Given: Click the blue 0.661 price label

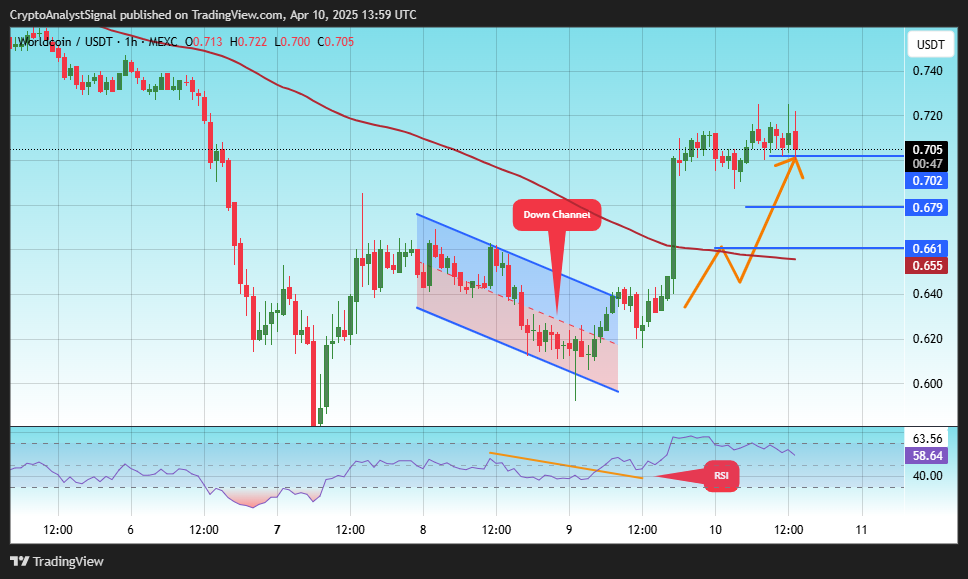Looking at the screenshot, I should 927,249.
